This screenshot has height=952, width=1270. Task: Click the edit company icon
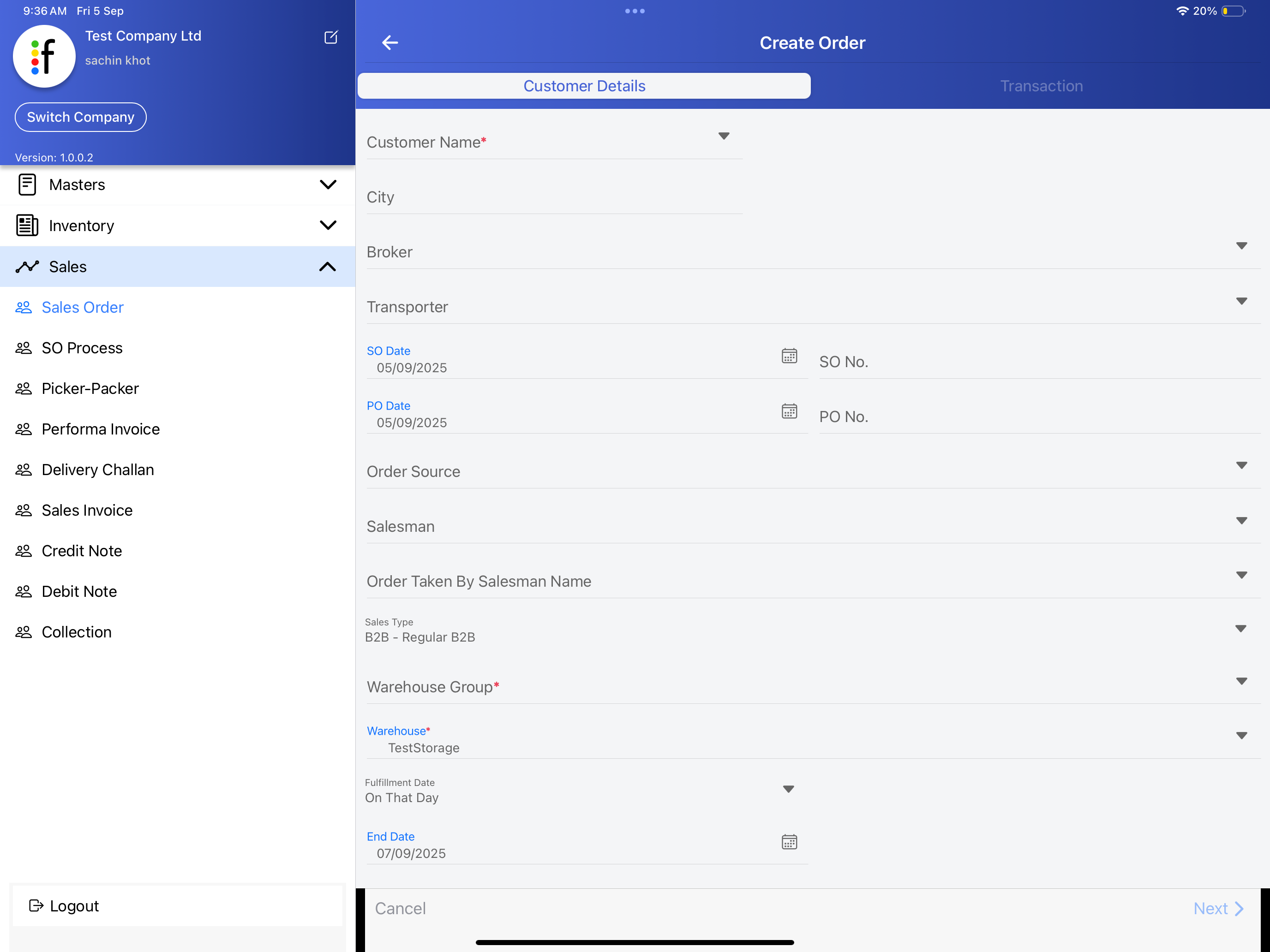pyautogui.click(x=331, y=37)
